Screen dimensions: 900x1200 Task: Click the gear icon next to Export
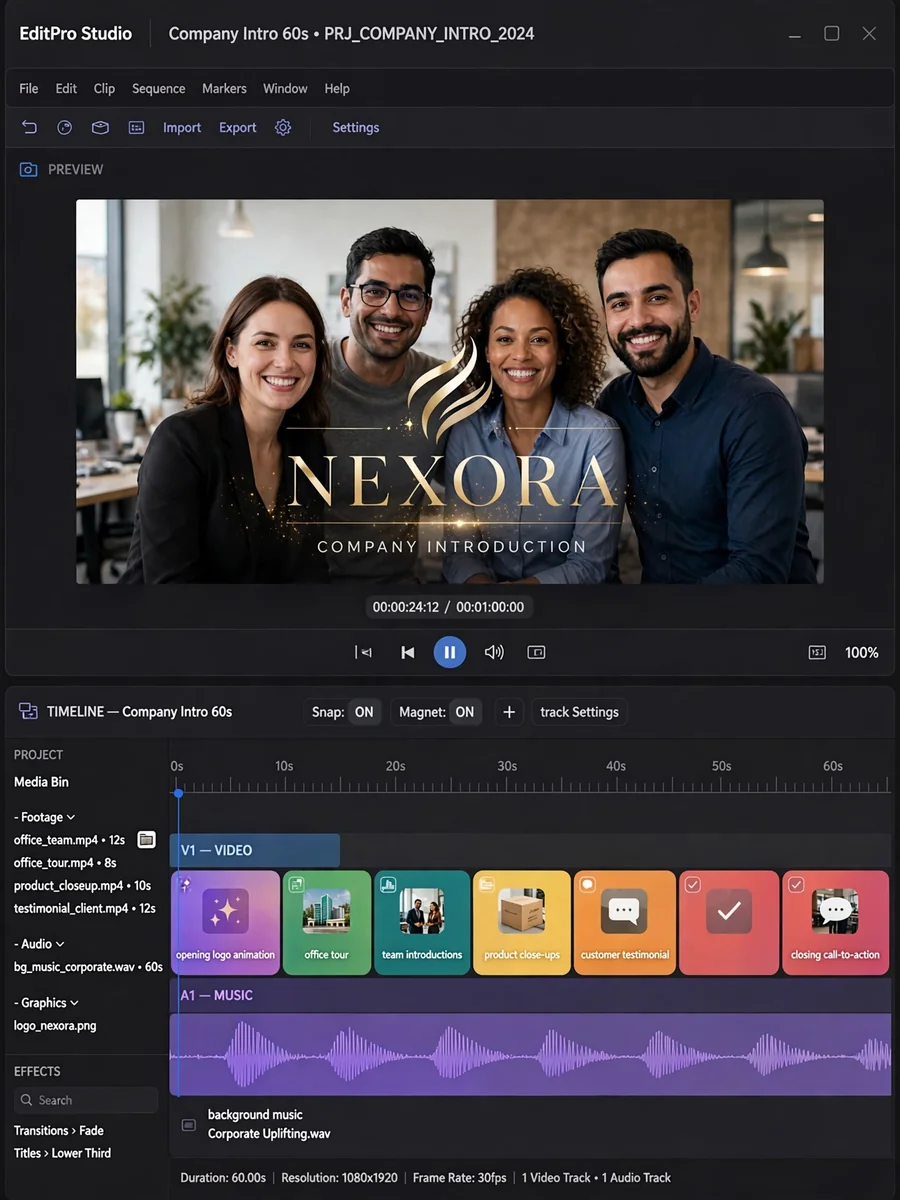[x=283, y=128]
